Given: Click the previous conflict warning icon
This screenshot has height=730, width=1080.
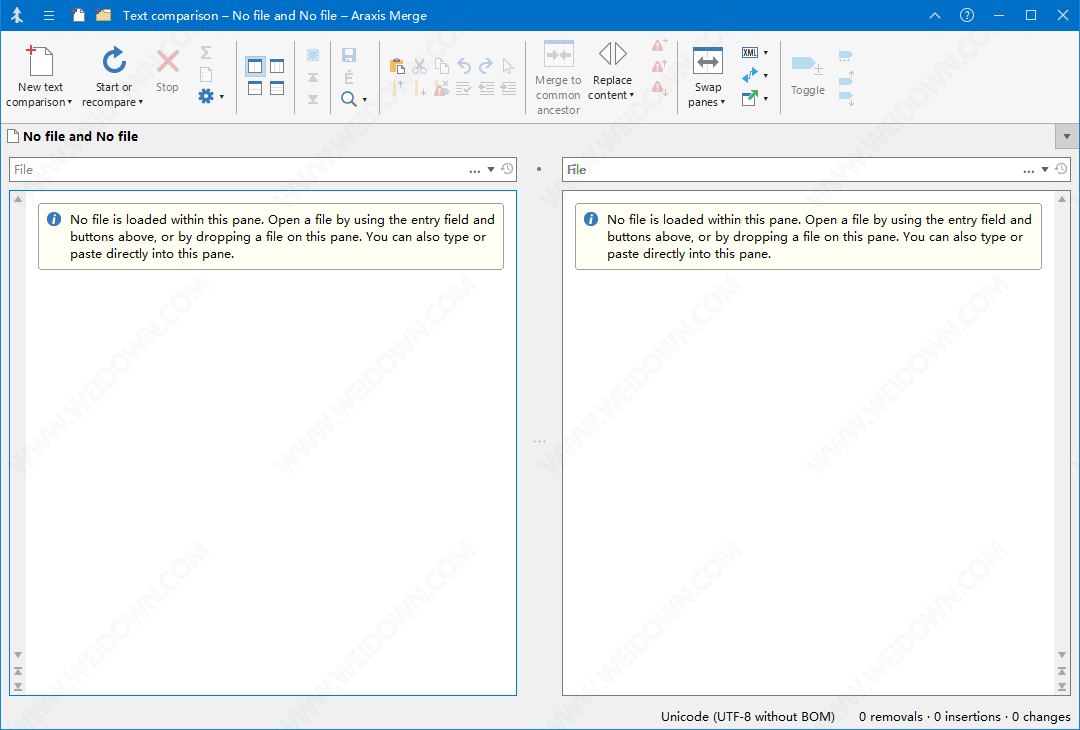Looking at the screenshot, I should [659, 67].
